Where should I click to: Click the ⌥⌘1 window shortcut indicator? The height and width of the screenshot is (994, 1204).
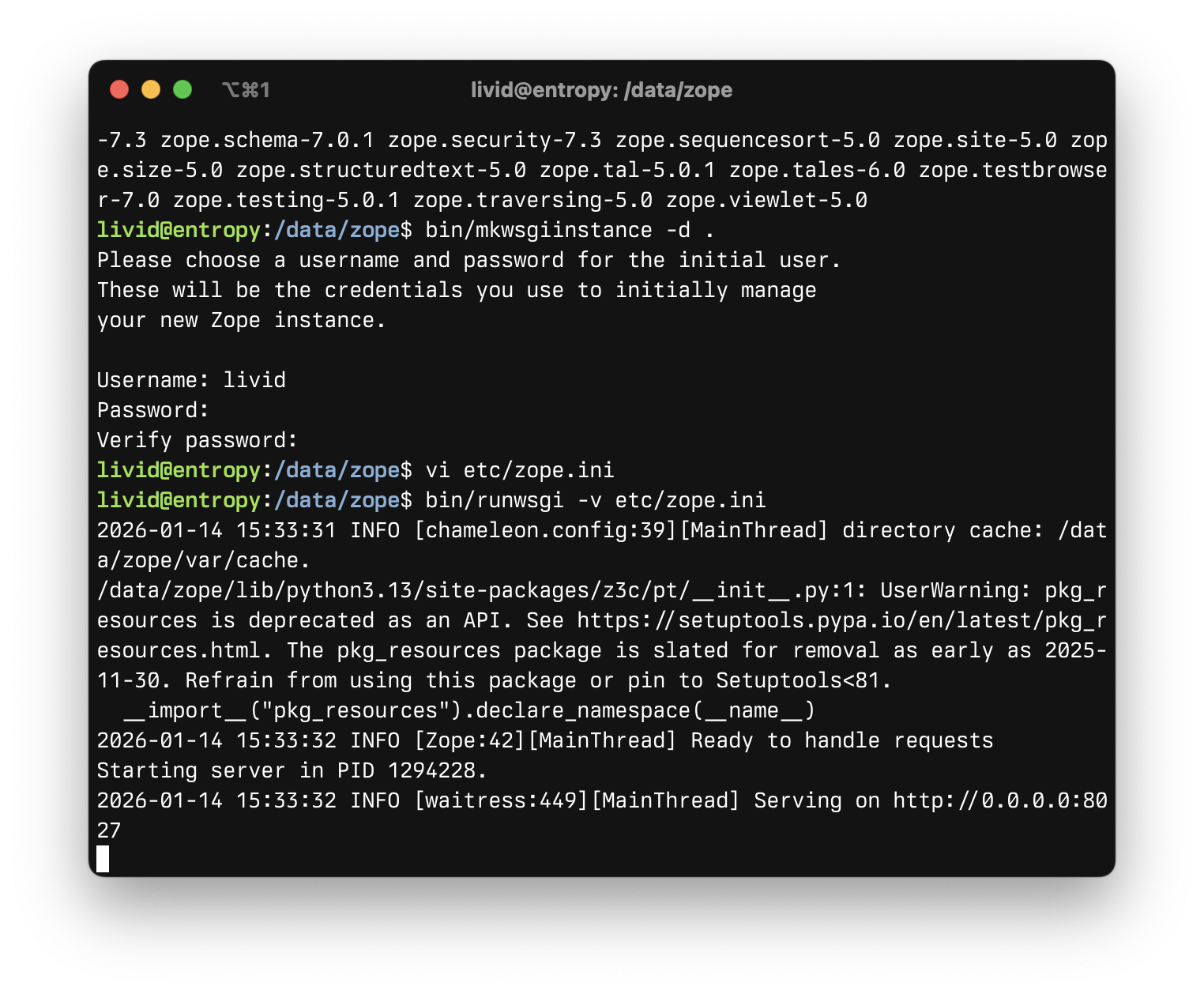(x=246, y=90)
